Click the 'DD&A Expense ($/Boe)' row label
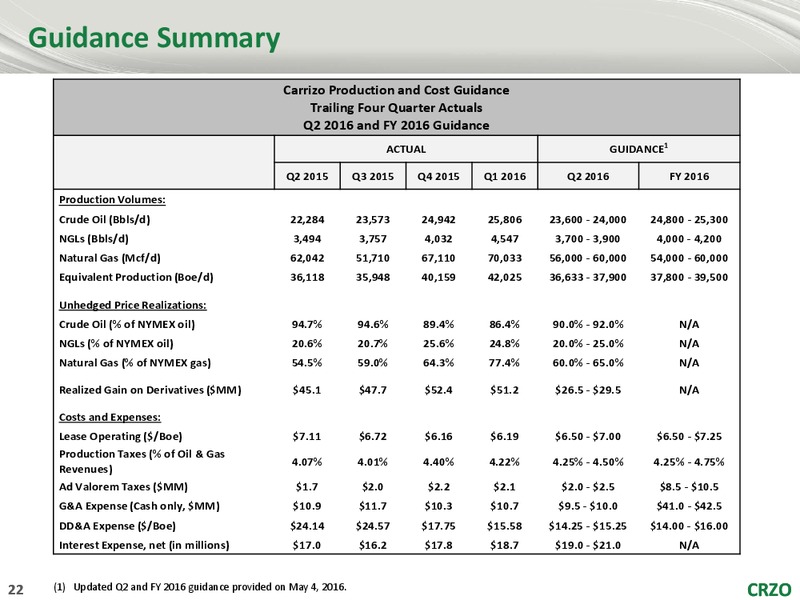Viewport: 800px width, 600px height. pyautogui.click(x=117, y=527)
